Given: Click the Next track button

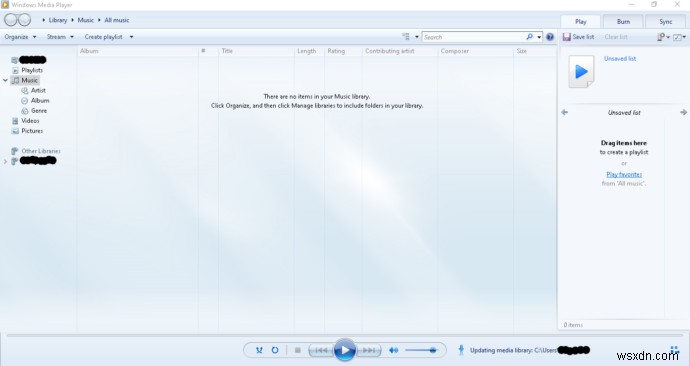Looking at the screenshot, I should tap(368, 351).
